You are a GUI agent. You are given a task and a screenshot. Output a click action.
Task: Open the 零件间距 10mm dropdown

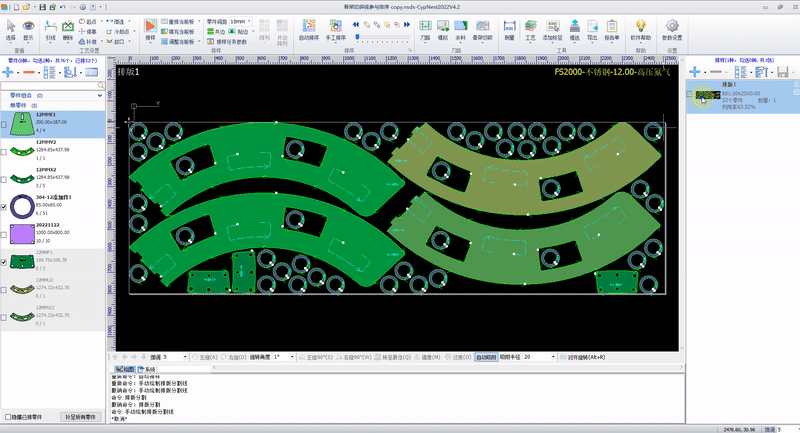tap(249, 21)
